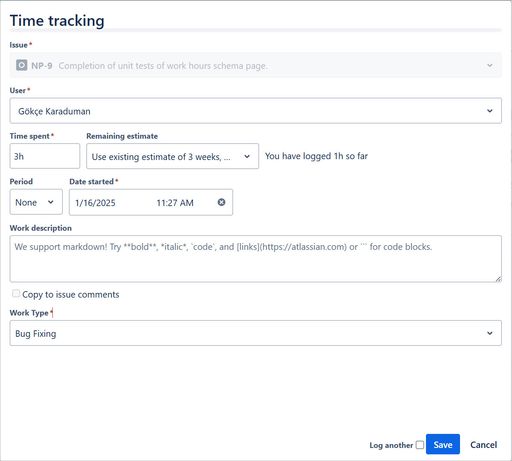This screenshot has height=461, width=512.
Task: Open the NP-9 issue selector
Action: point(255,65)
